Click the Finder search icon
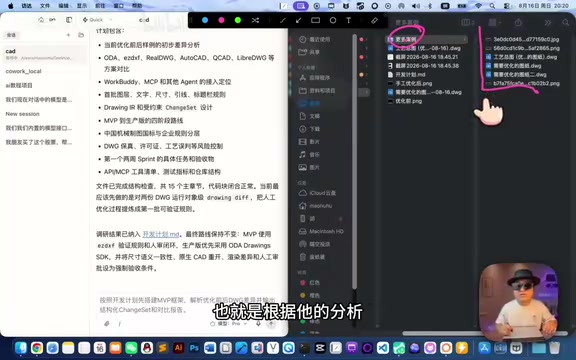 click(x=566, y=23)
